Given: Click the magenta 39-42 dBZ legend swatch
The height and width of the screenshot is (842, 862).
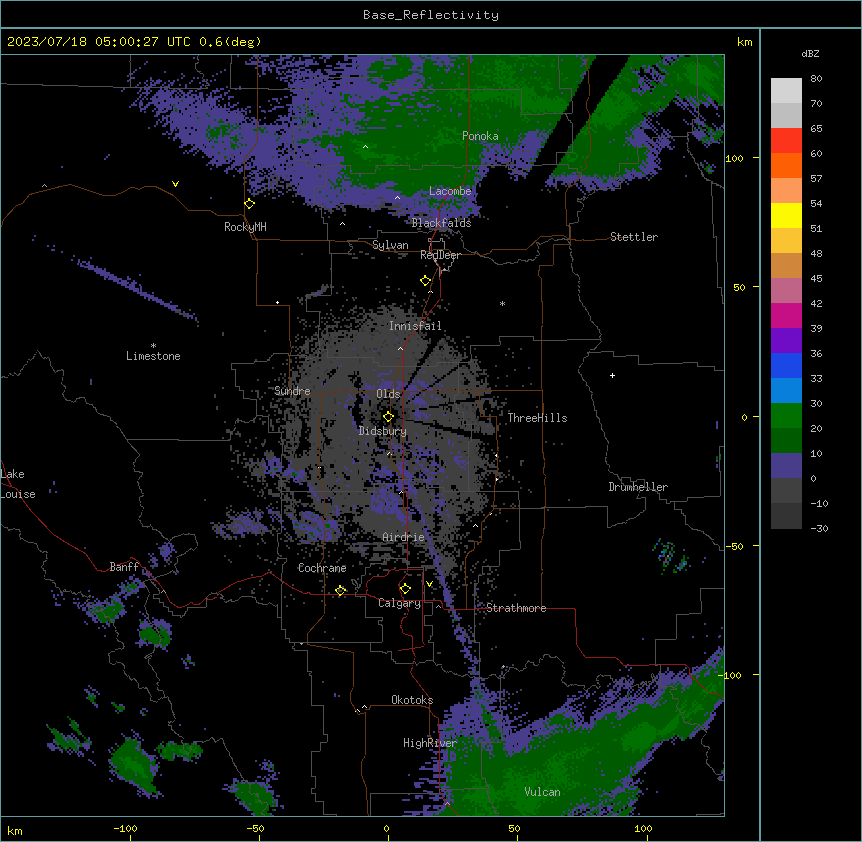Looking at the screenshot, I should tap(786, 315).
